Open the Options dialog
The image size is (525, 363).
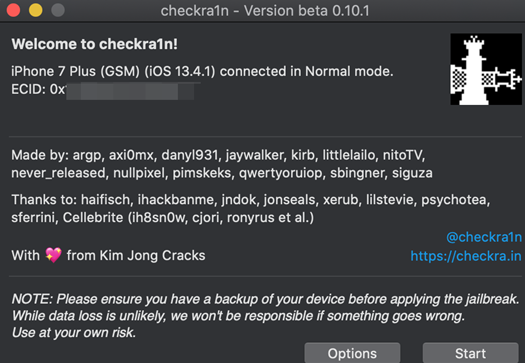(x=352, y=353)
